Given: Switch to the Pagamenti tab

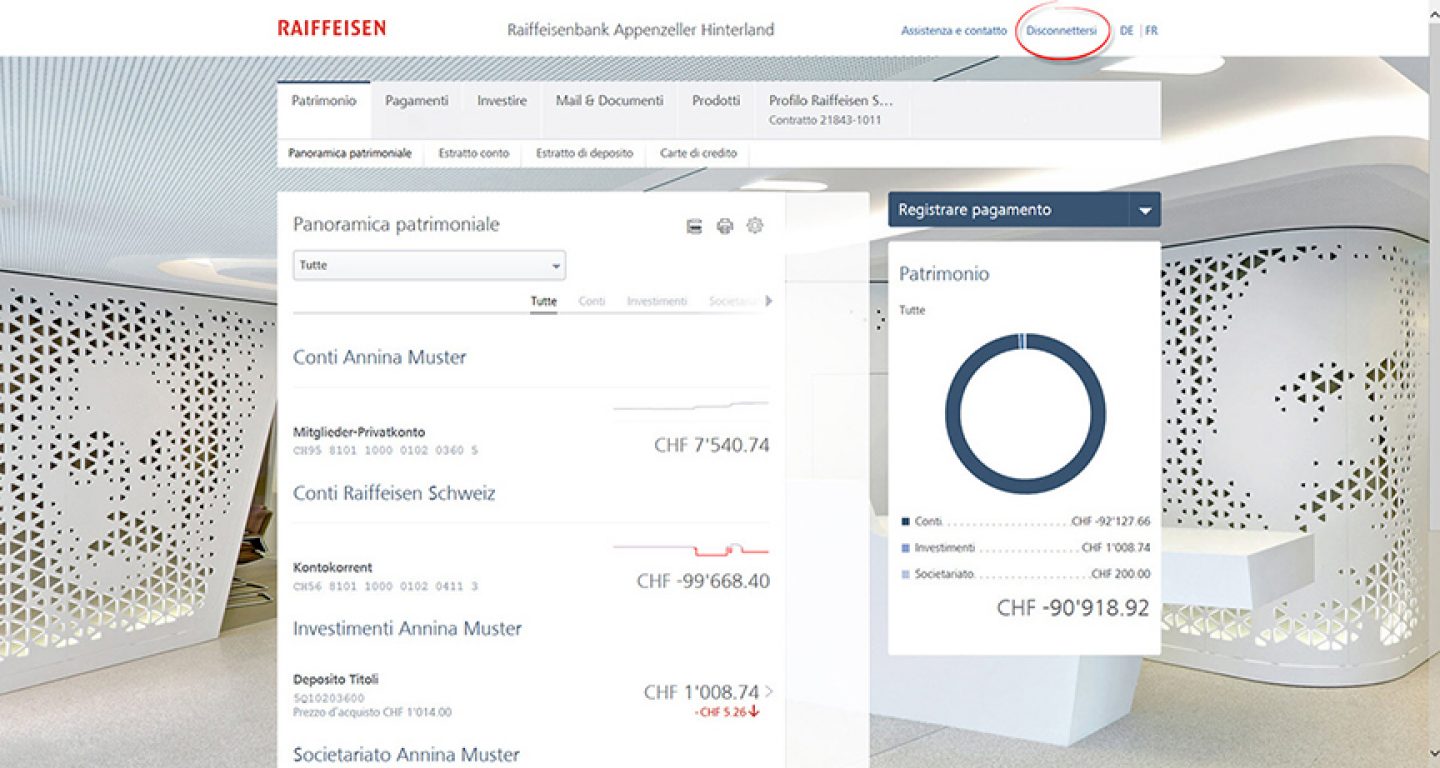Looking at the screenshot, I should click(x=416, y=101).
